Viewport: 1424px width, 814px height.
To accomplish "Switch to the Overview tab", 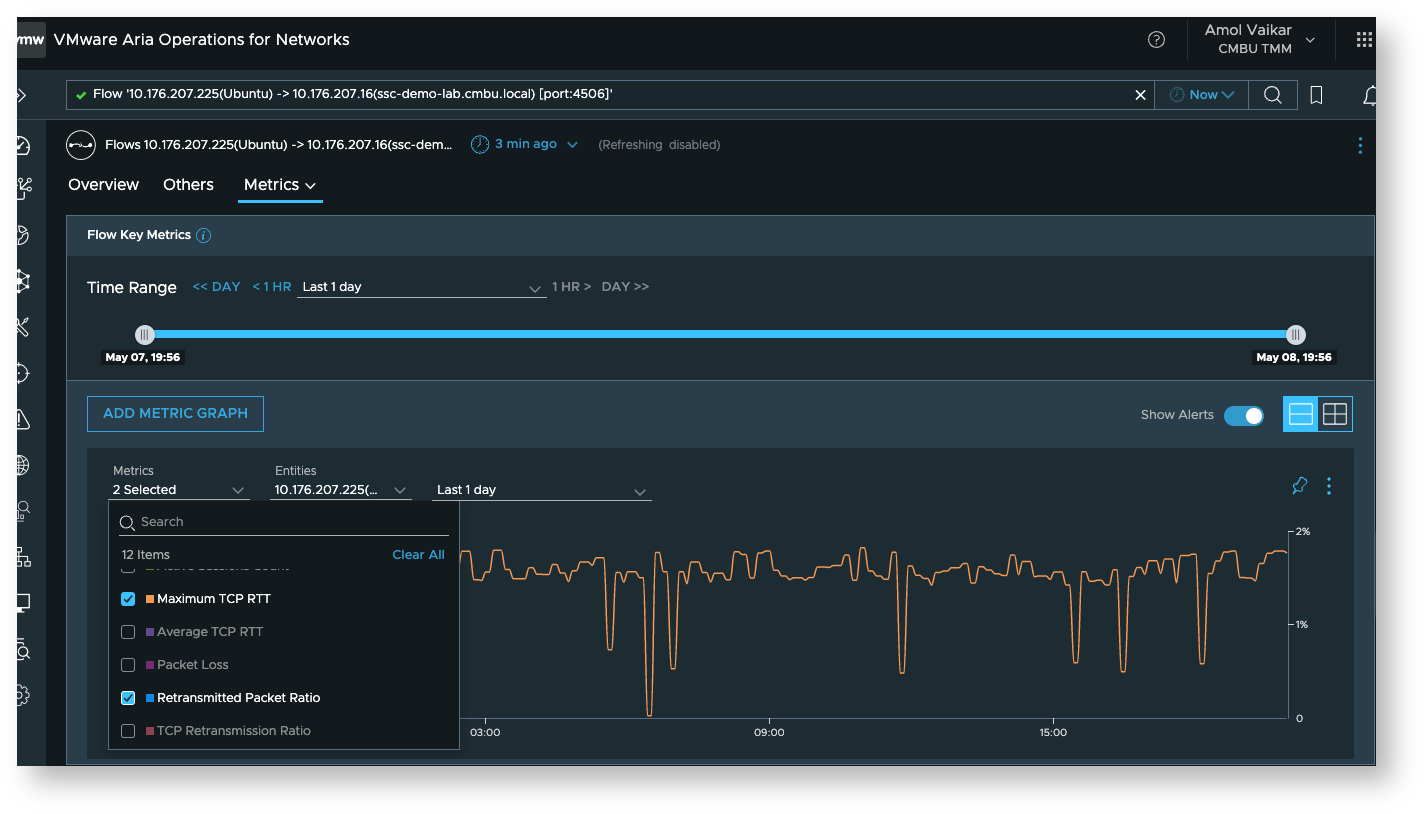I will (103, 185).
